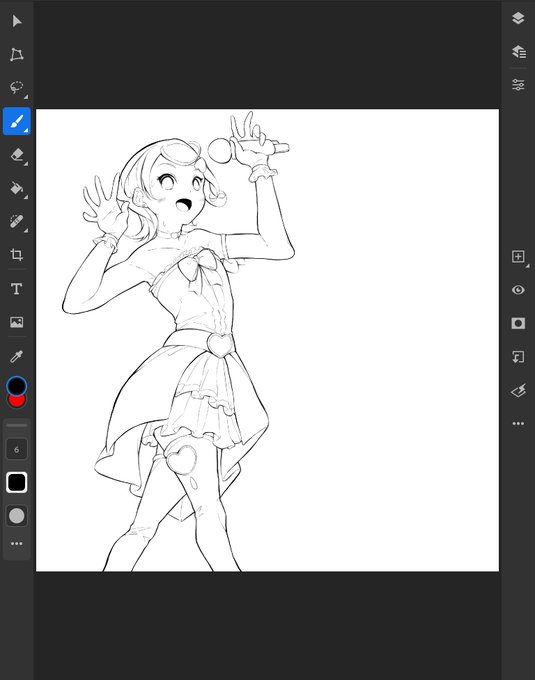Viewport: 535px width, 680px height.
Task: Select the Lasso selection tool
Action: tap(16, 87)
